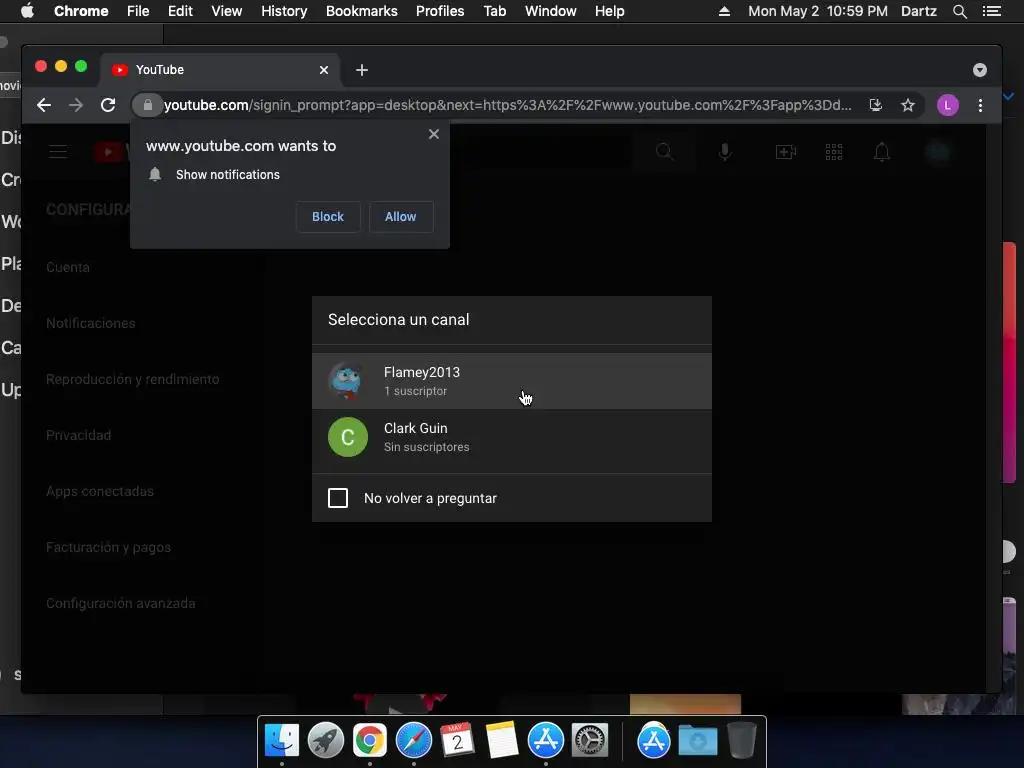This screenshot has width=1024, height=768.
Task: Open the Profiles menu
Action: [440, 11]
